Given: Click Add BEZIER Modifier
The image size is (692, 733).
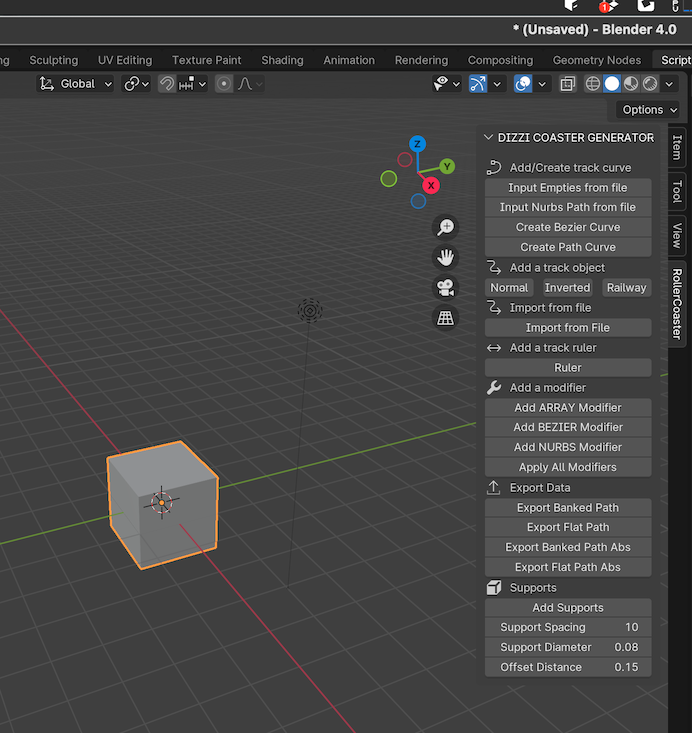Looking at the screenshot, I should [x=568, y=428].
